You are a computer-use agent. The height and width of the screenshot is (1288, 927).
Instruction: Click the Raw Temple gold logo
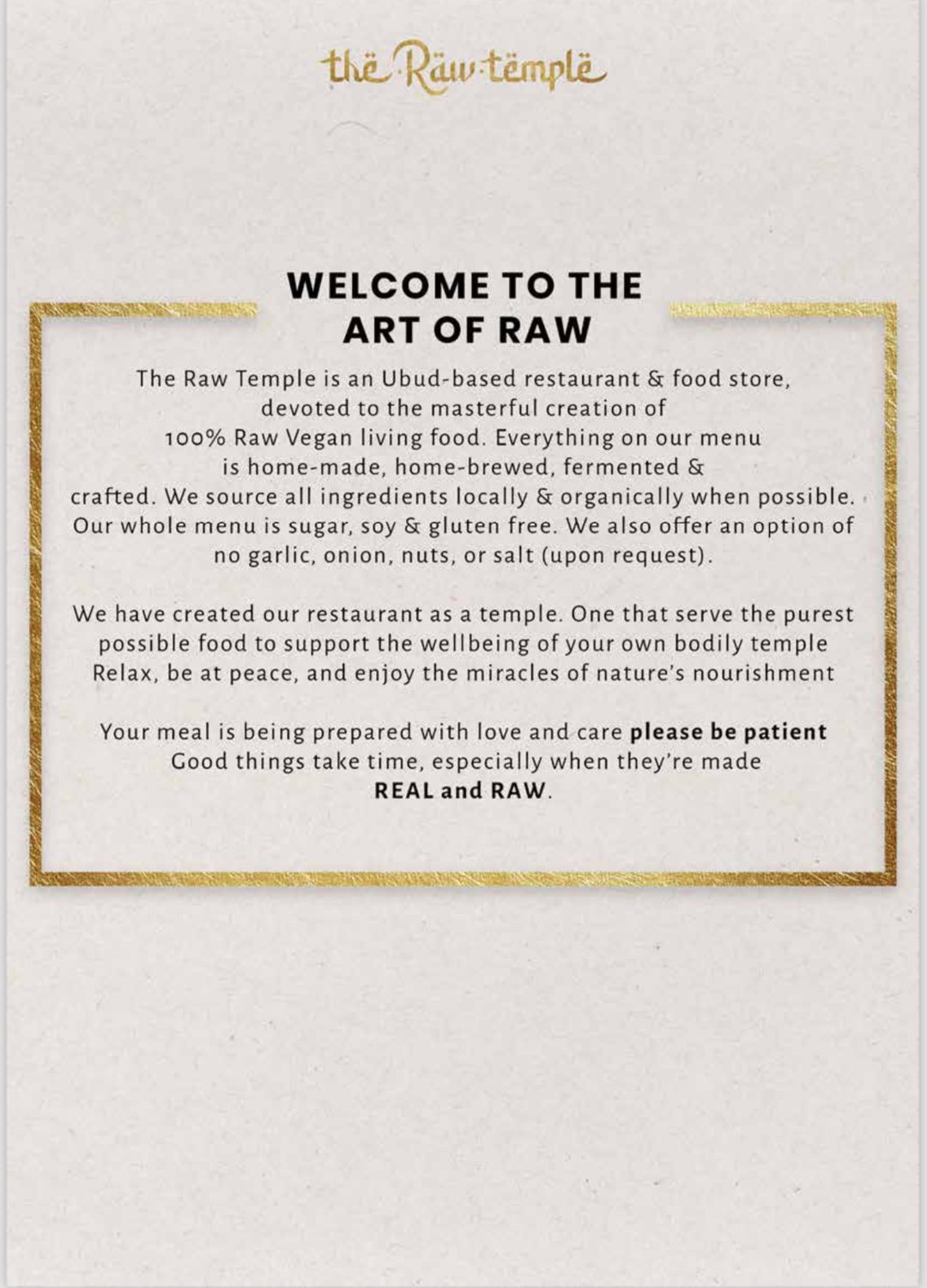click(x=464, y=69)
